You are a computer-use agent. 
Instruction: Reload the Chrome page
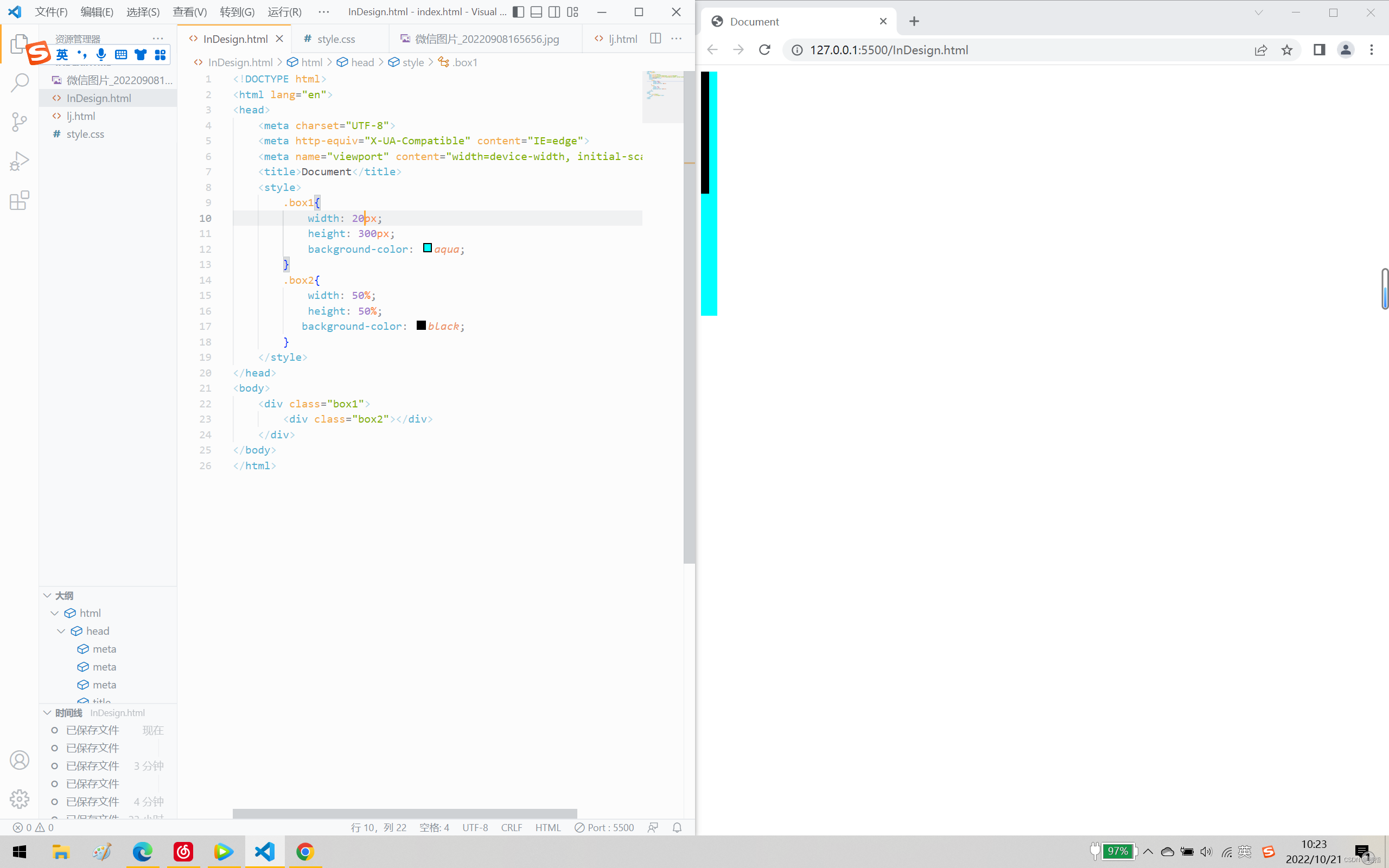(764, 50)
